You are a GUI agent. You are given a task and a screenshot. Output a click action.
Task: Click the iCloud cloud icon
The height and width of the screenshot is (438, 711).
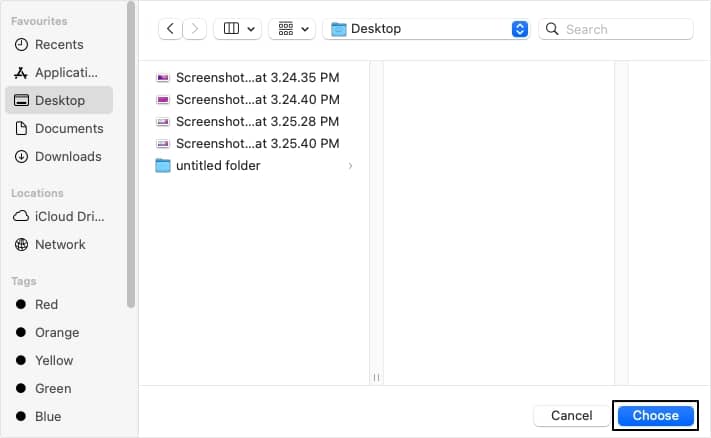[x=21, y=216]
